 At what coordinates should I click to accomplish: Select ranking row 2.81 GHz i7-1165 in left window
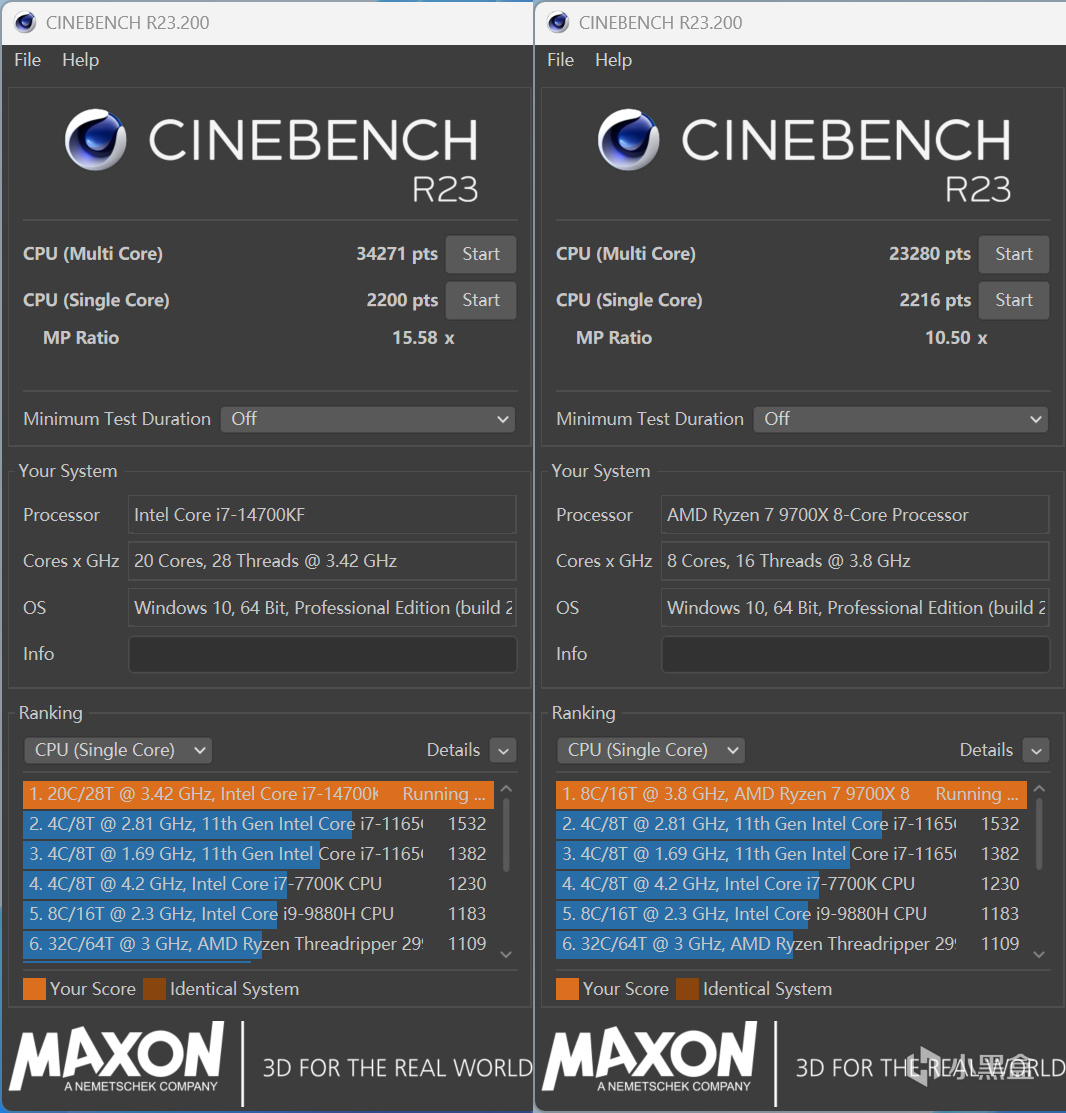click(258, 824)
